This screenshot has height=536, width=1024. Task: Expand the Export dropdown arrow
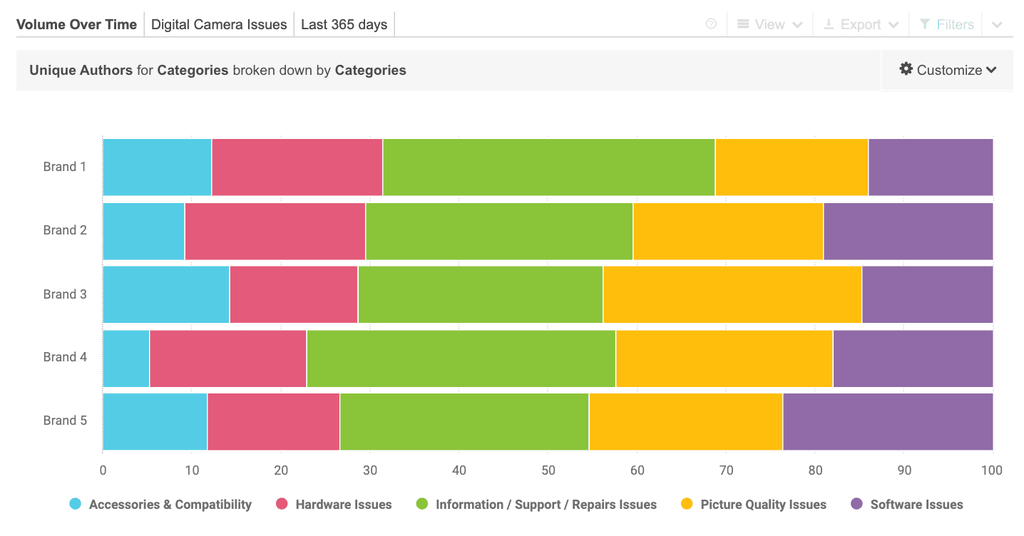893,25
